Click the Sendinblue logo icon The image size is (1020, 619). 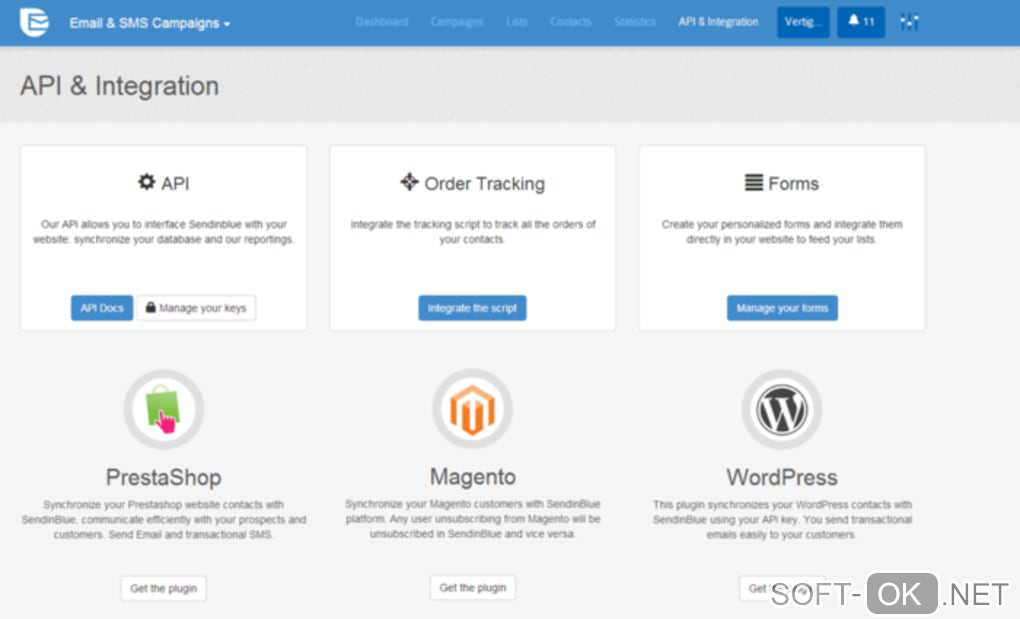(34, 22)
